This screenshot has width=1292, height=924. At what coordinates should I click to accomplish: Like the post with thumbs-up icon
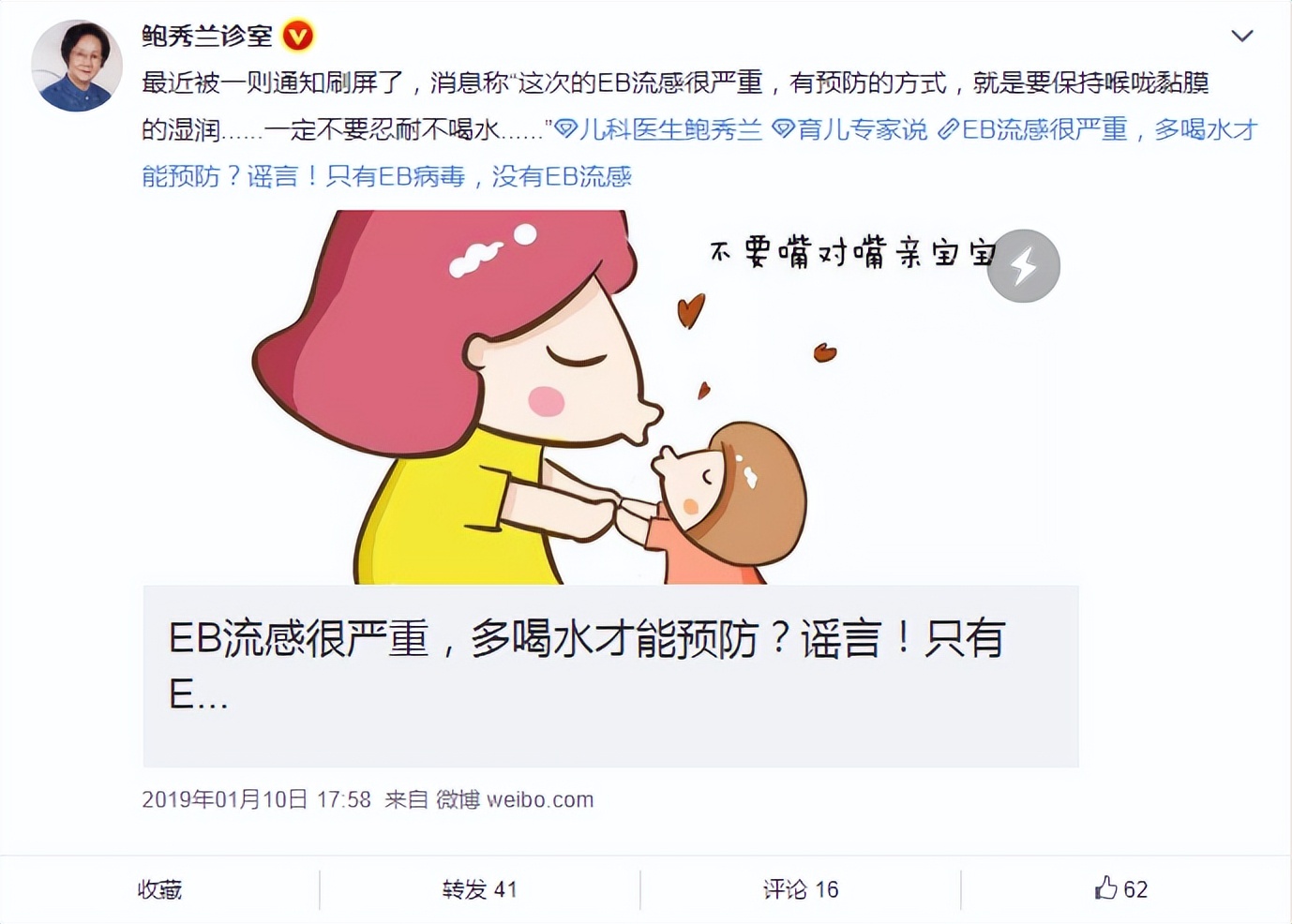pos(1106,887)
